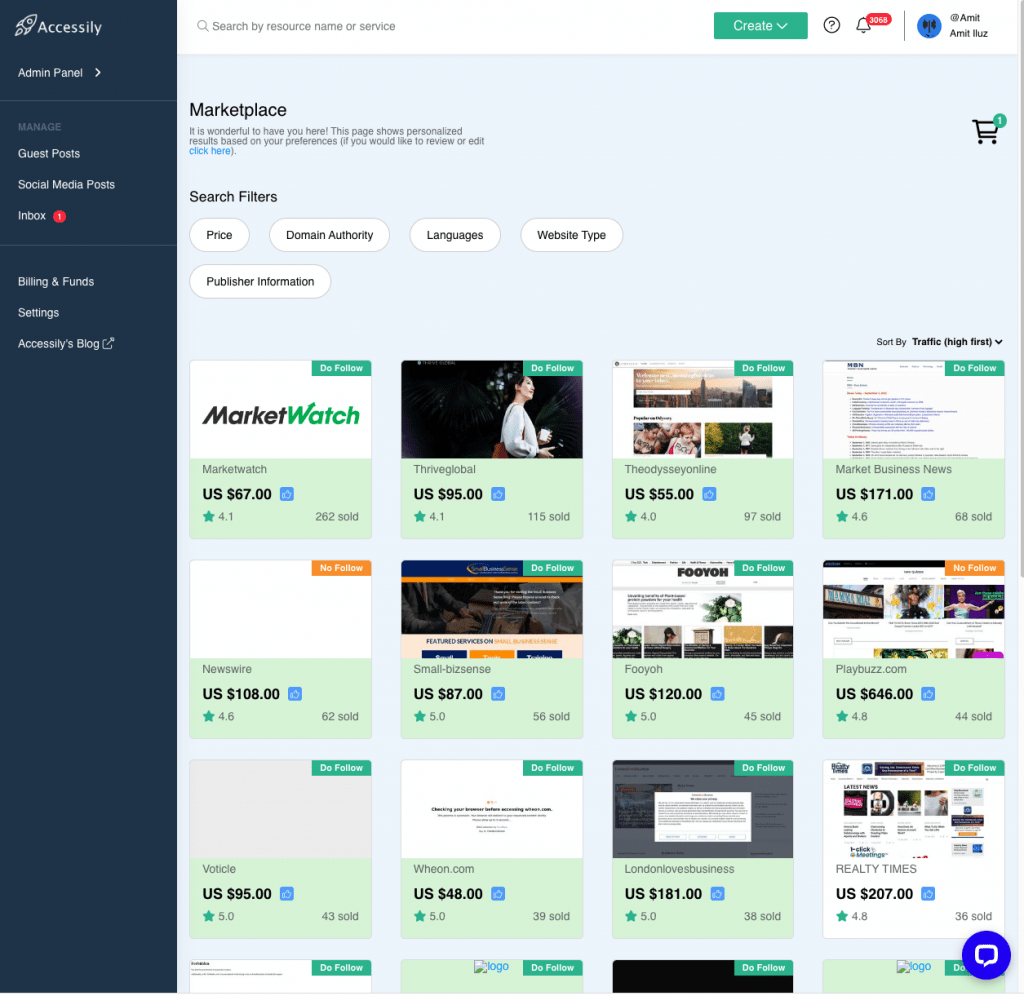Image resolution: width=1024 pixels, height=996 pixels.
Task: Click thumbs-up icon next to Voticle price
Action: [x=287, y=894]
